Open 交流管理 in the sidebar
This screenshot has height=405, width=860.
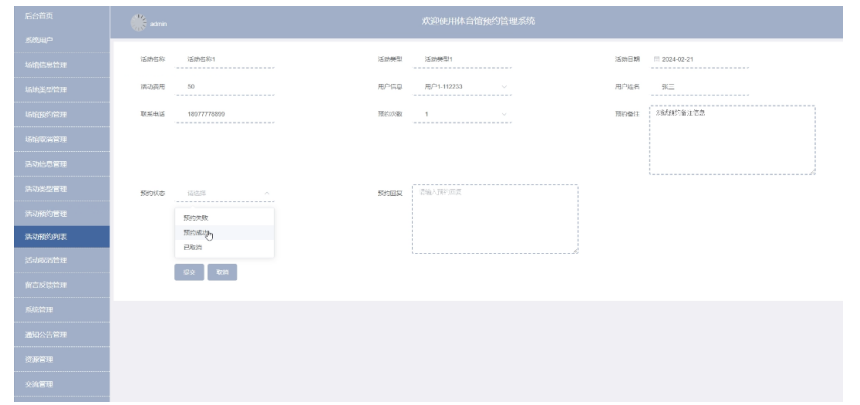click(x=62, y=384)
